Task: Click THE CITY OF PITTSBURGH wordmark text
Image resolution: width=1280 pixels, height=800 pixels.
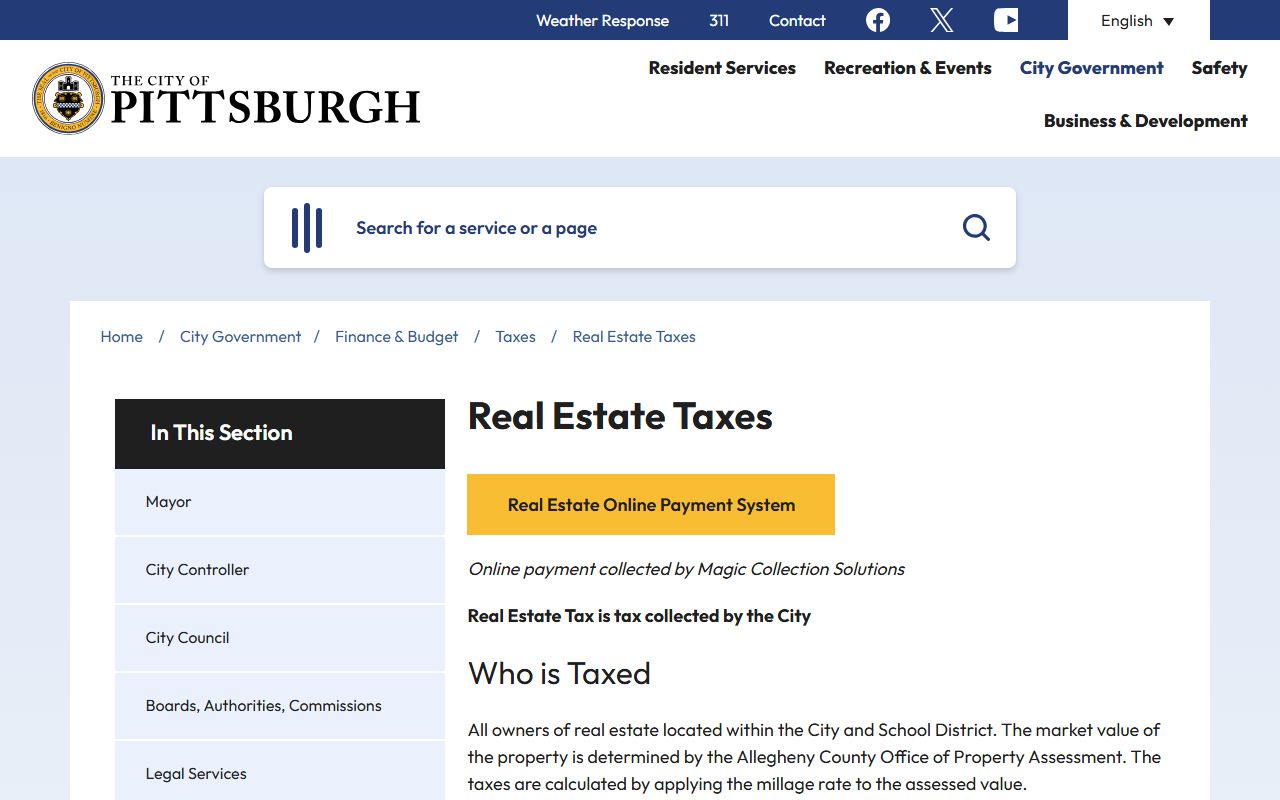Action: tap(265, 100)
